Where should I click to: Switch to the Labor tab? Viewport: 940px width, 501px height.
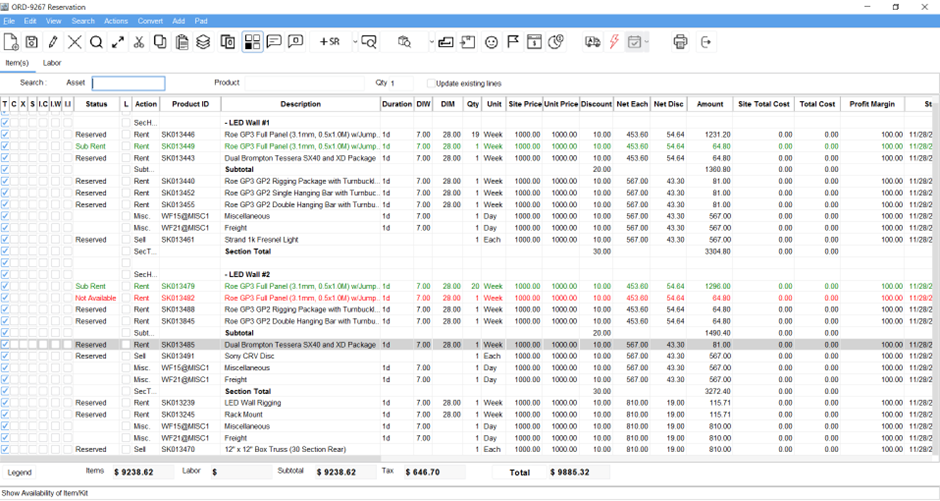(x=52, y=63)
